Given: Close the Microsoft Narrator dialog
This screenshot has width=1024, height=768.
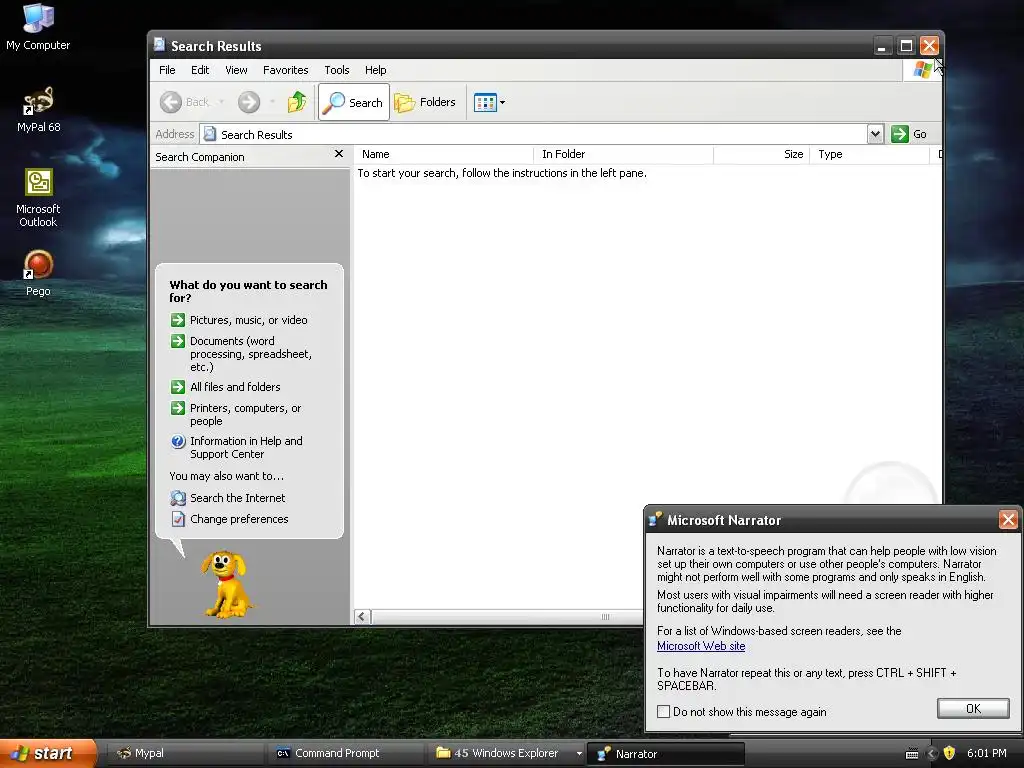Looking at the screenshot, I should pos(1008,520).
